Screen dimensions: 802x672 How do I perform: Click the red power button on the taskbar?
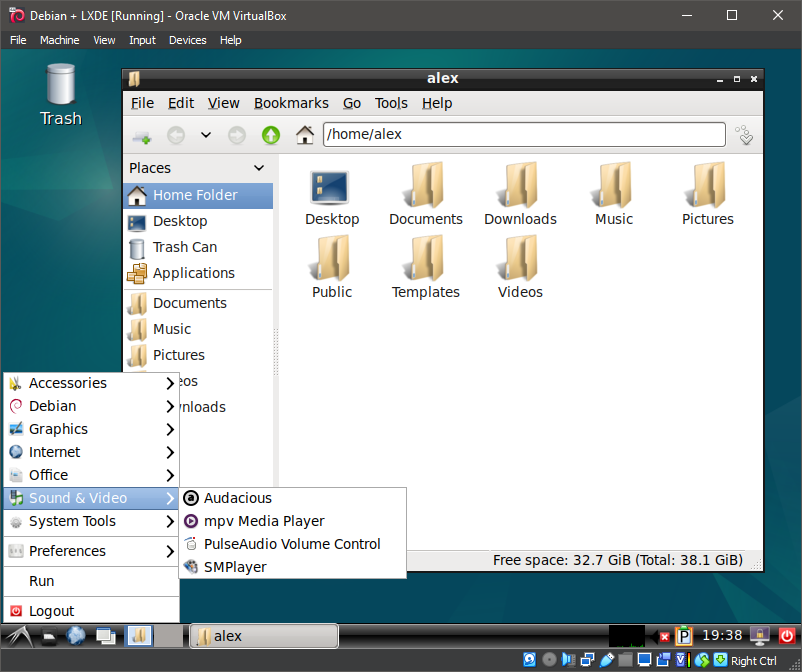point(785,635)
